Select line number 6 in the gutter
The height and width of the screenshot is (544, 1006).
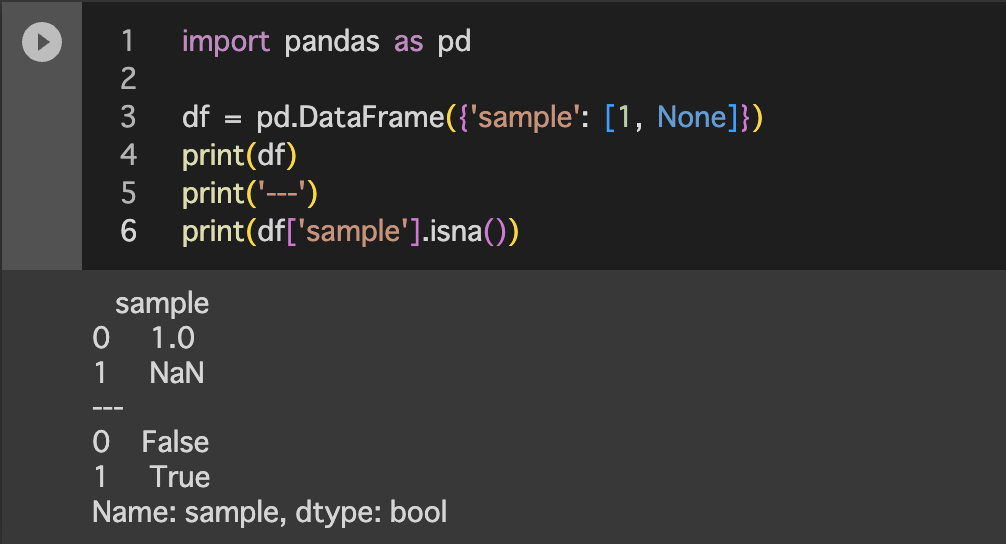127,230
